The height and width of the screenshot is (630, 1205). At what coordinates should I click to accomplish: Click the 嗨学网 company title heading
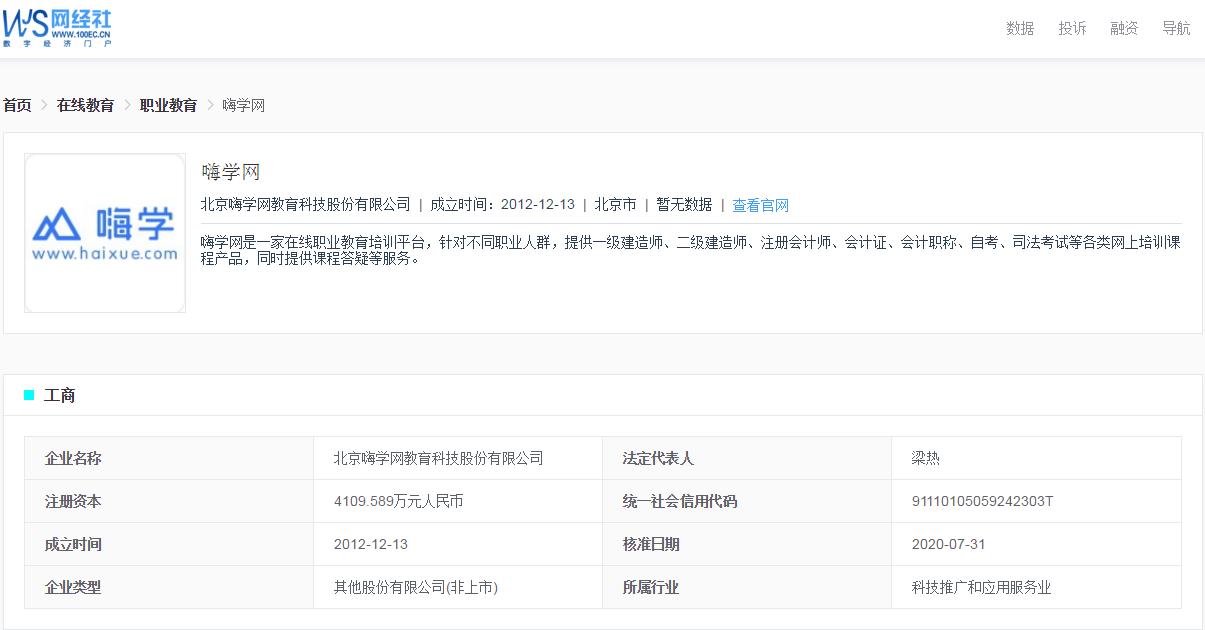pyautogui.click(x=230, y=172)
